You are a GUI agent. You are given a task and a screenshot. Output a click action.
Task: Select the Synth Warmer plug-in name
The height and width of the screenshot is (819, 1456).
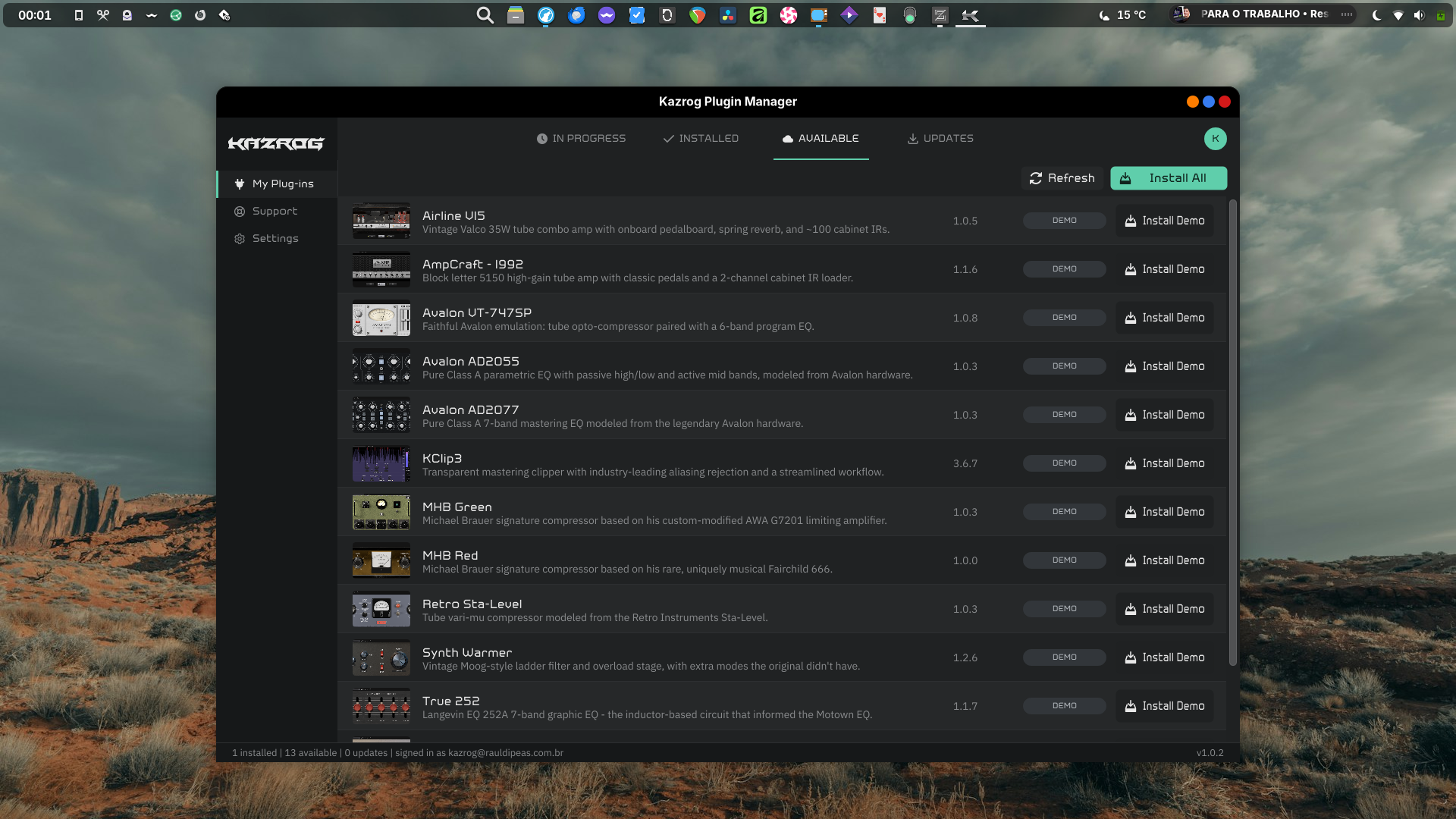pos(467,652)
